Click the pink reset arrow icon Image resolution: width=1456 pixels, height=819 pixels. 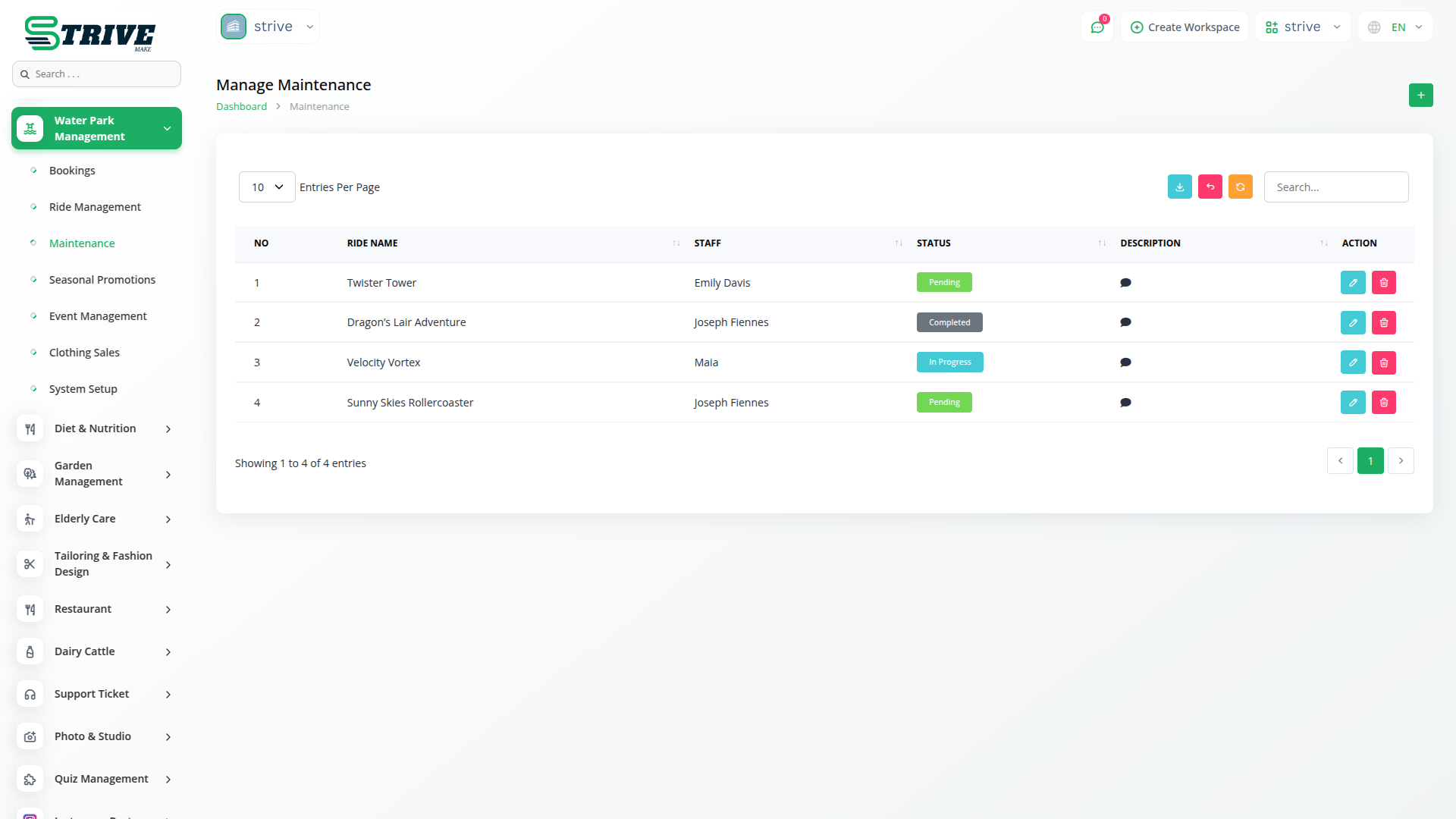point(1210,187)
